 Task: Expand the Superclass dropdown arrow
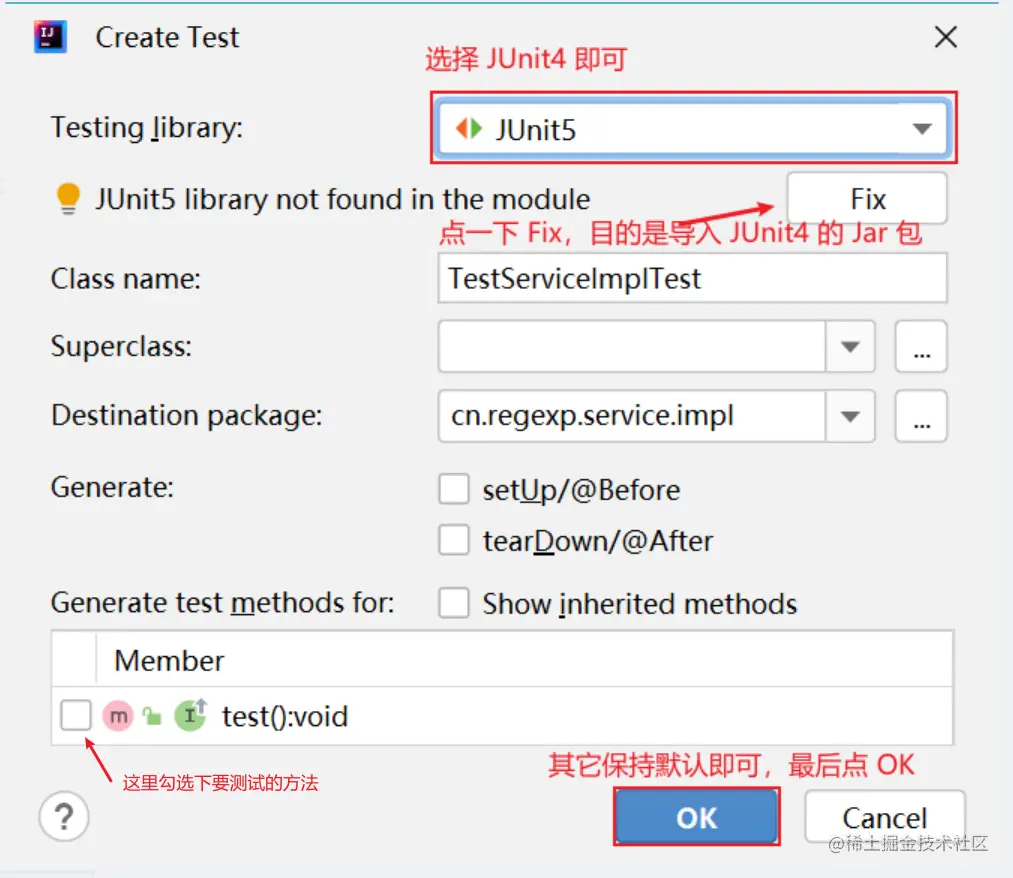[x=850, y=346]
